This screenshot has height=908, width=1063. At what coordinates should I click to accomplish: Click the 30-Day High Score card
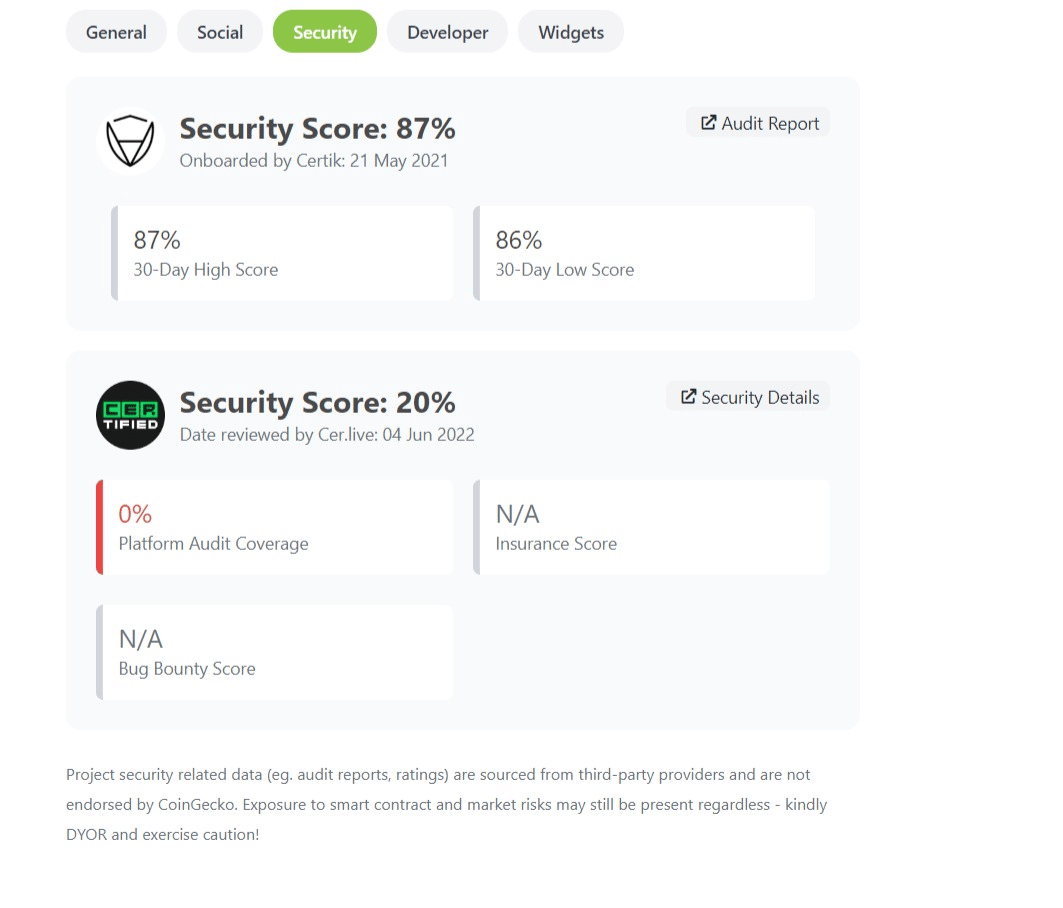tap(283, 254)
